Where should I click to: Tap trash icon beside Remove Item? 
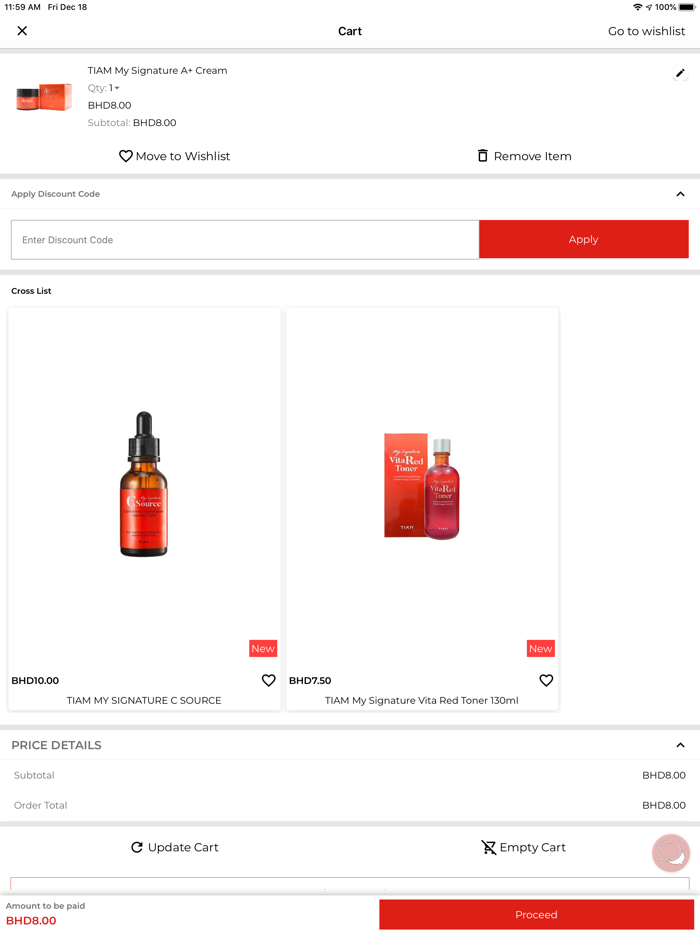[483, 155]
